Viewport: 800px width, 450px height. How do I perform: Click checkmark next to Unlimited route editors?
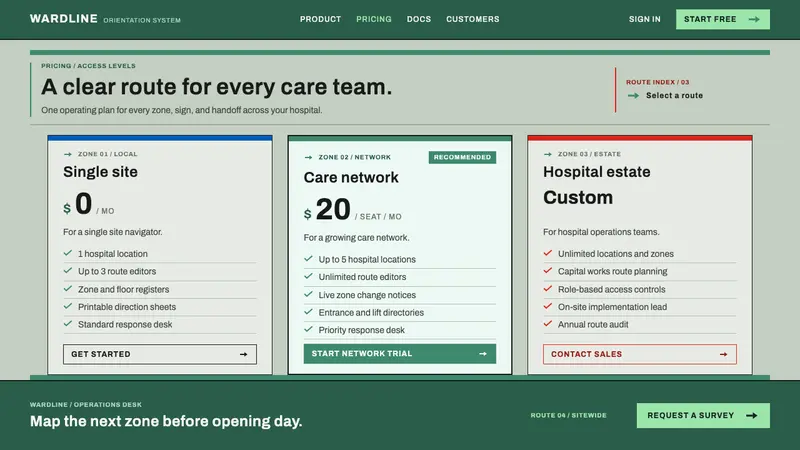[308, 276]
